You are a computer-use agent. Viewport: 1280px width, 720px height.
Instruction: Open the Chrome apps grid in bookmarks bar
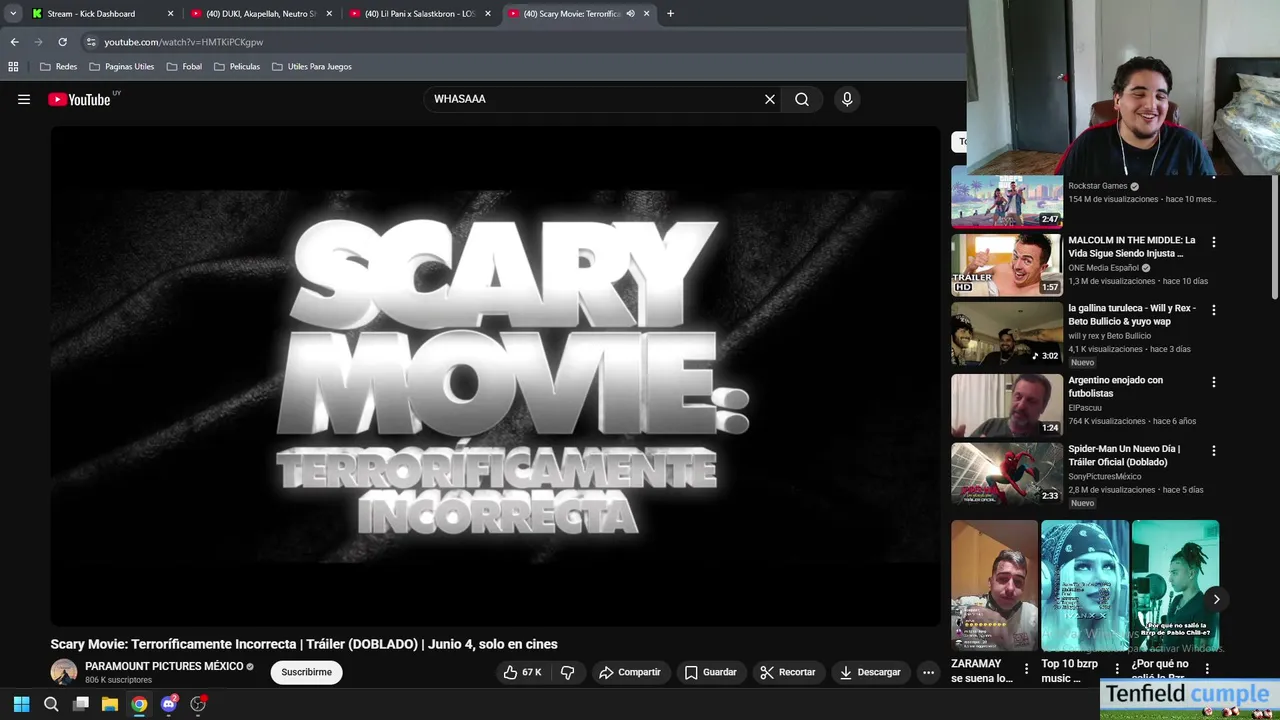[13, 67]
